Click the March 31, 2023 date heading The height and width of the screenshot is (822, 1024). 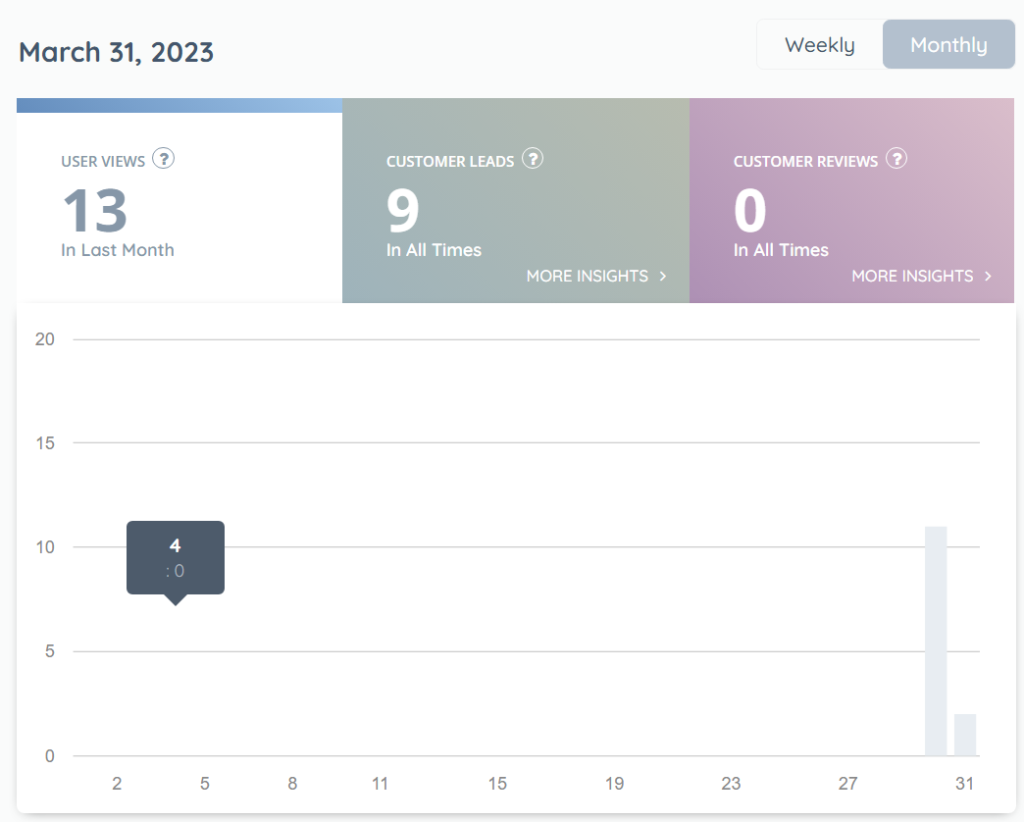[x=116, y=52]
